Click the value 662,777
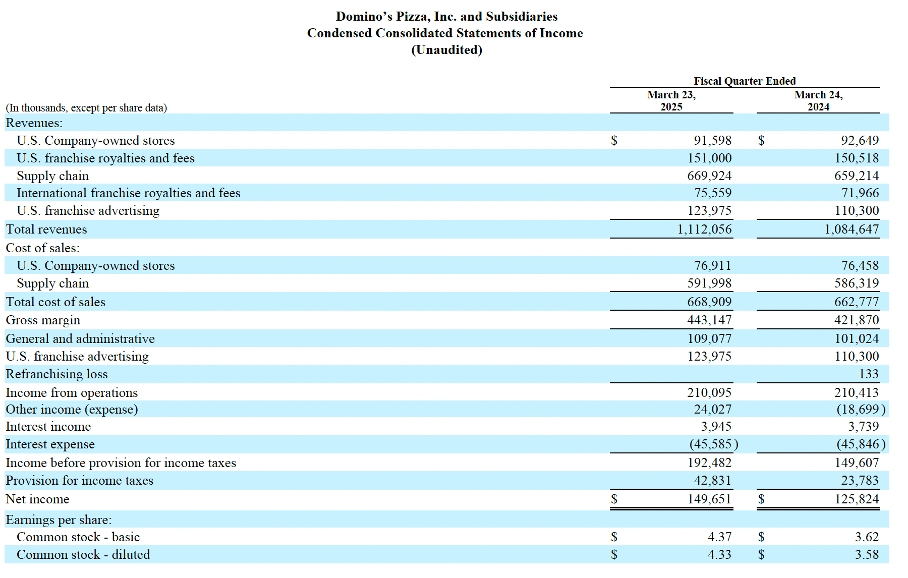908x578 pixels. coord(856,302)
